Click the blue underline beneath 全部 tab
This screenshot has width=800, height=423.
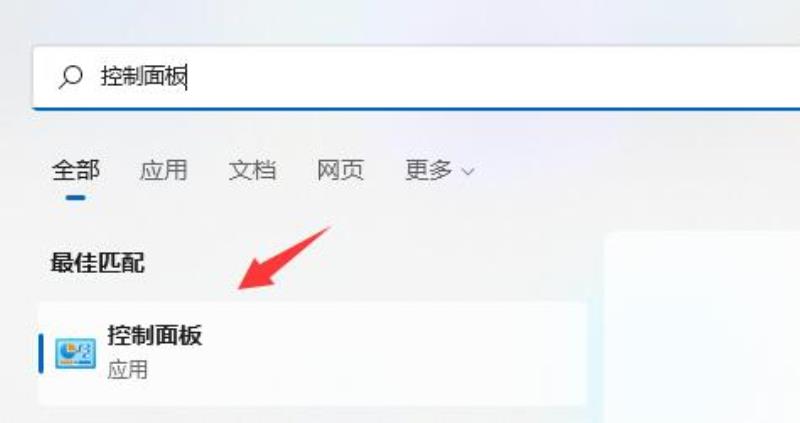coord(76,197)
